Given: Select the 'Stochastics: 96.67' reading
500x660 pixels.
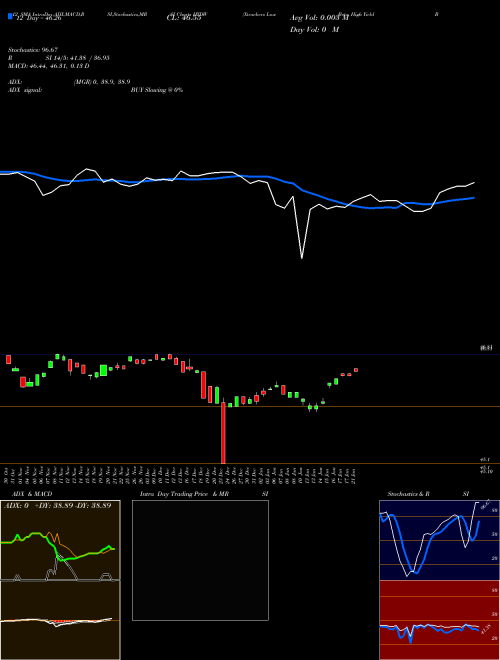Looking at the screenshot, I should tap(33, 50).
